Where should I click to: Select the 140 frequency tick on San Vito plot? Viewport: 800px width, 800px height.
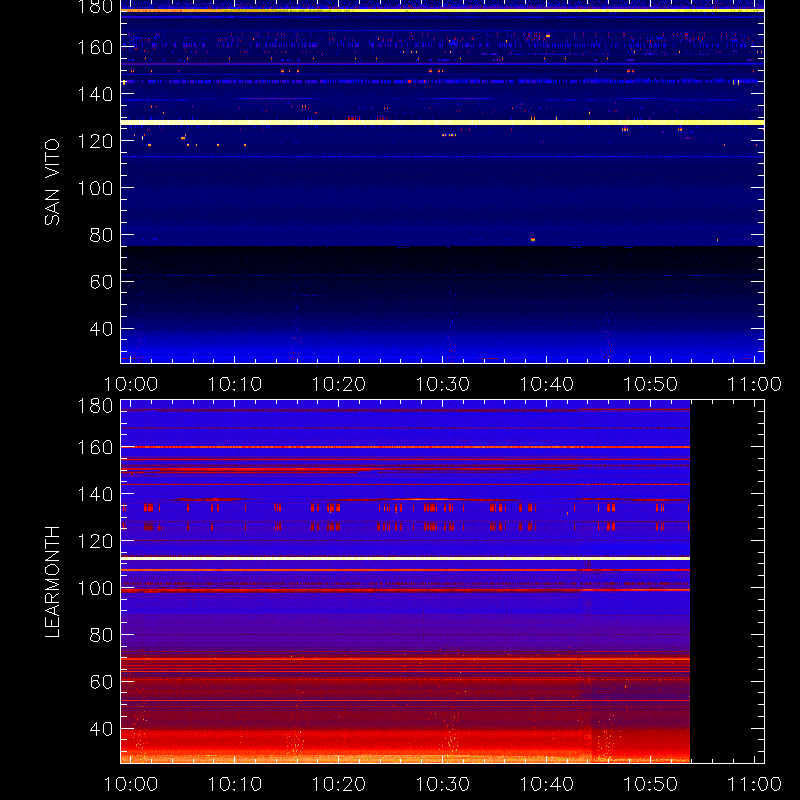(x=95, y=94)
